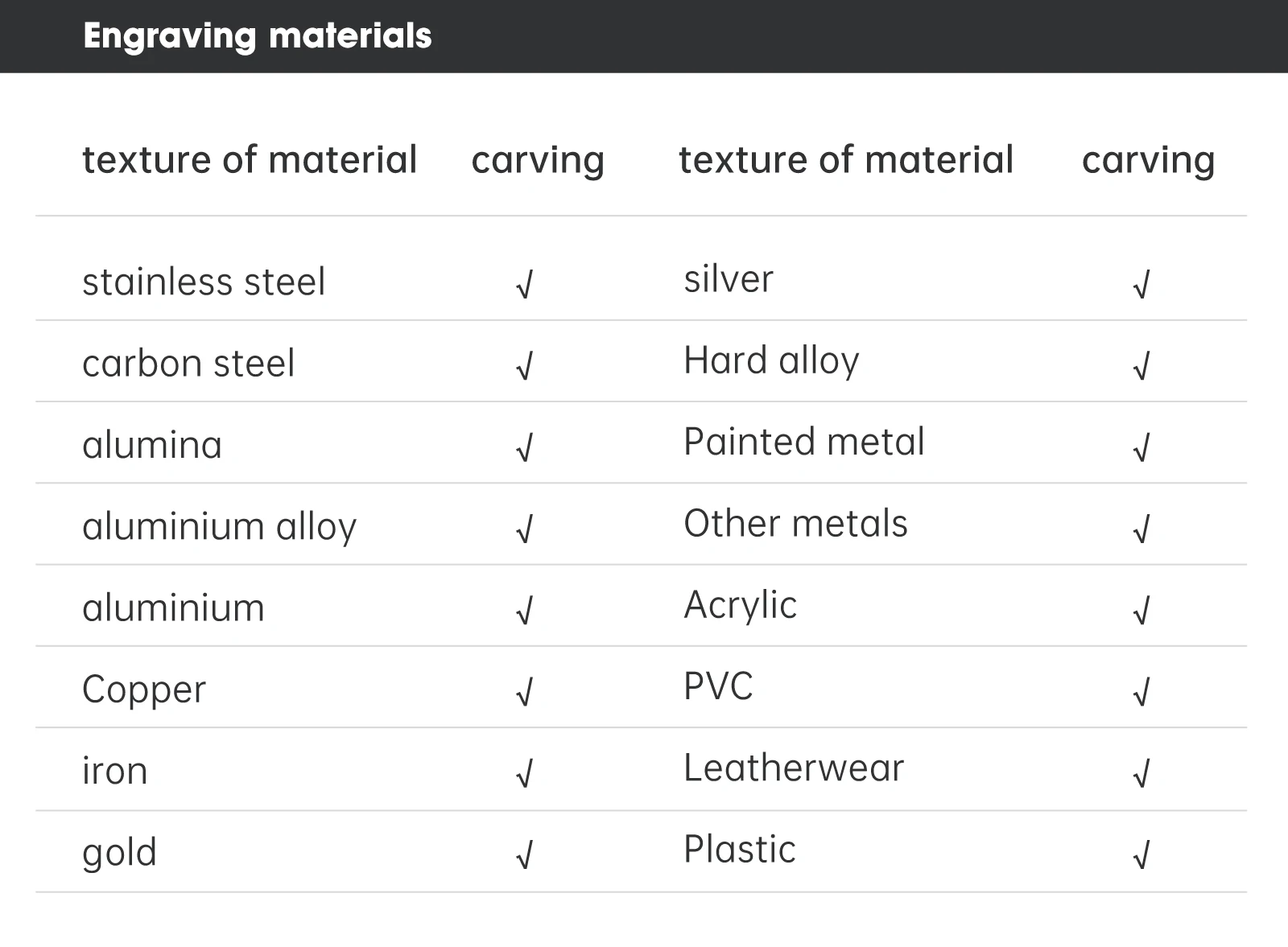1288x947 pixels.
Task: Click the checkmark next to stainless steel
Action: pyautogui.click(x=524, y=285)
